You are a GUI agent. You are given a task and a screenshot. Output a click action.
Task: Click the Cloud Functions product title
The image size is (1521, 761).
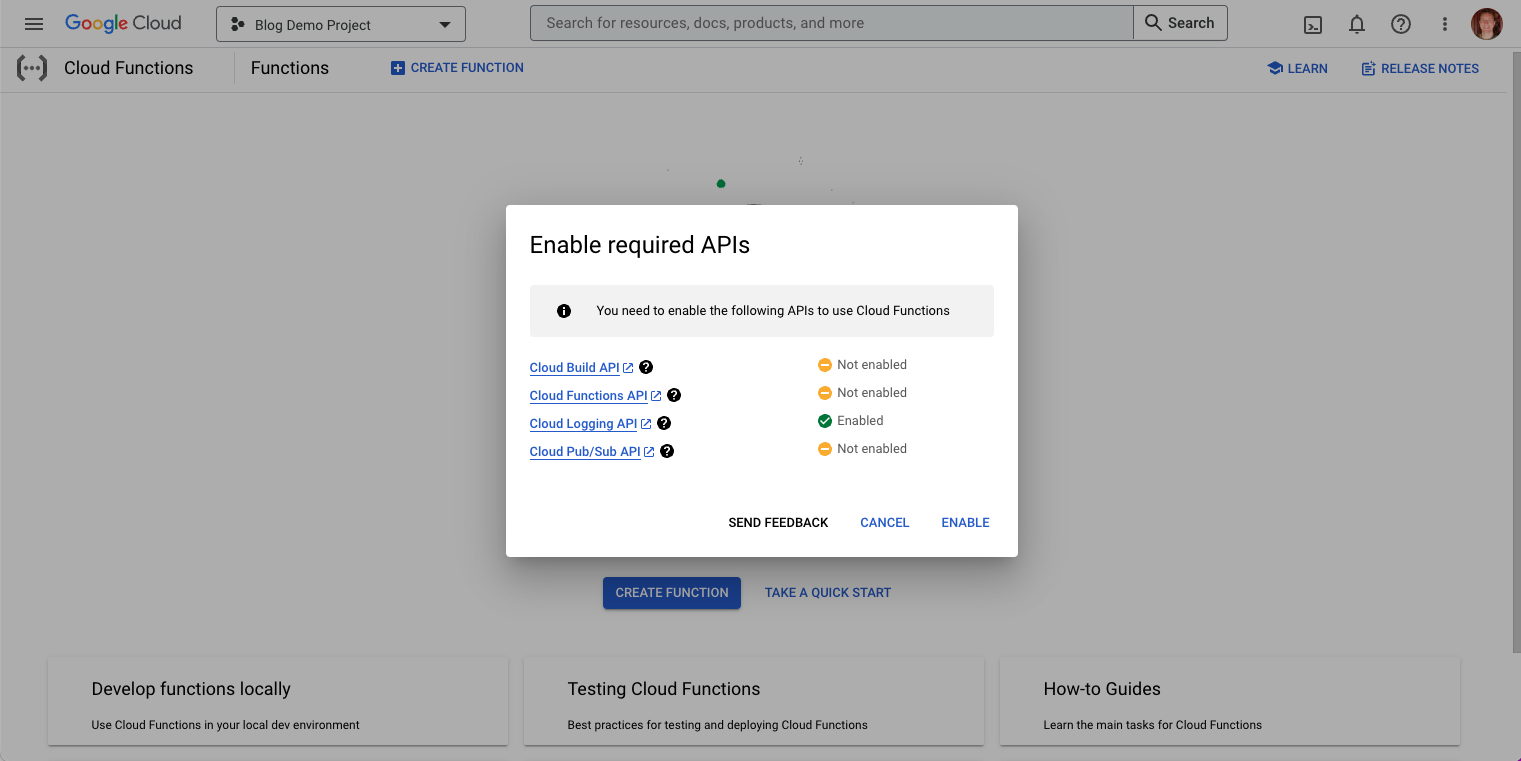point(129,68)
